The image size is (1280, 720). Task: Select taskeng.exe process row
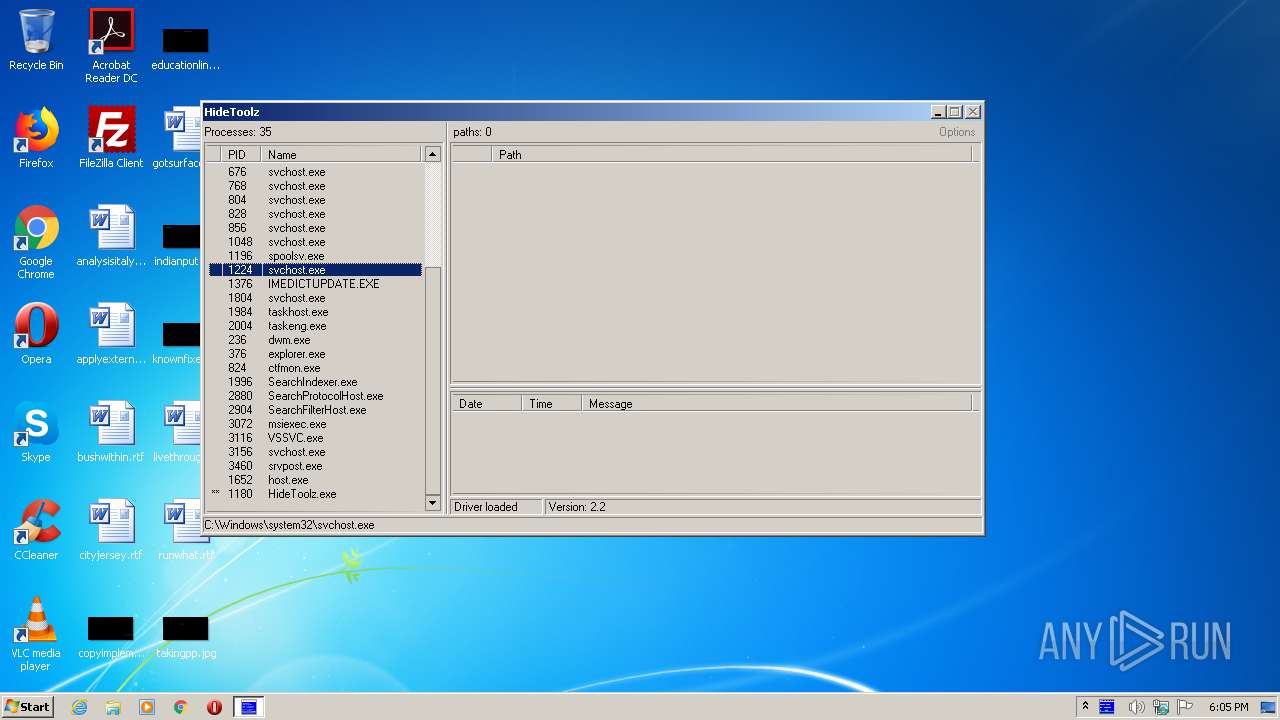315,326
